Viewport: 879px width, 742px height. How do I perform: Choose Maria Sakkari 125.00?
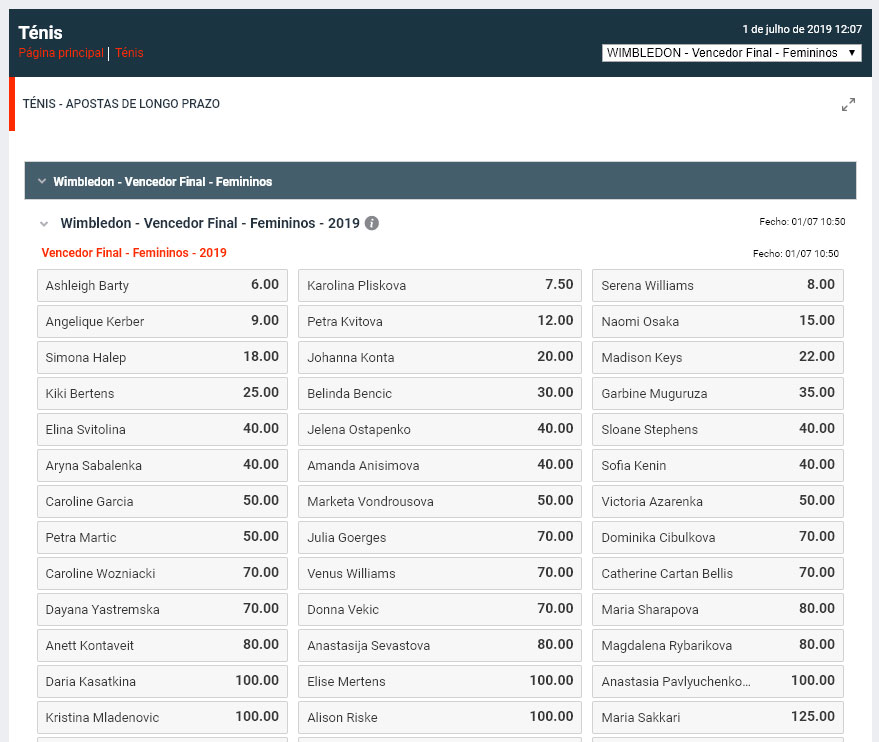click(x=718, y=717)
